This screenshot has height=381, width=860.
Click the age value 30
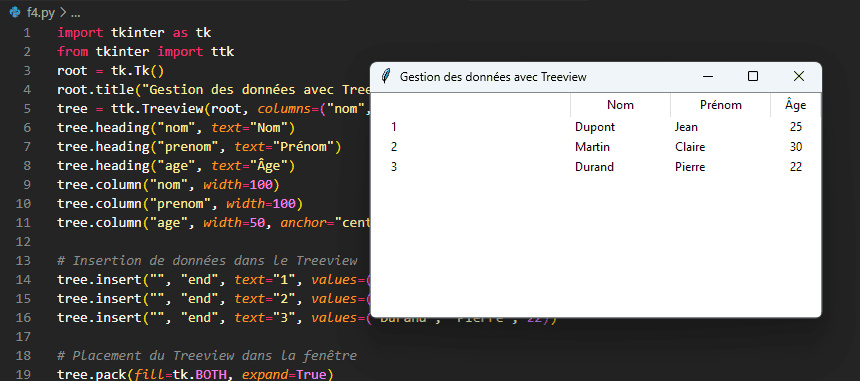(x=796, y=147)
